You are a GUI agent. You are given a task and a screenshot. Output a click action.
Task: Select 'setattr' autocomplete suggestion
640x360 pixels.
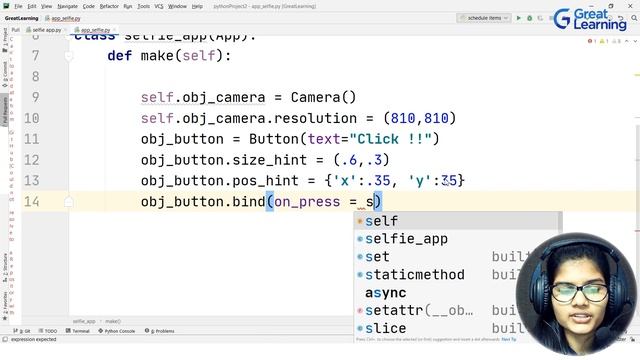pos(458,311)
